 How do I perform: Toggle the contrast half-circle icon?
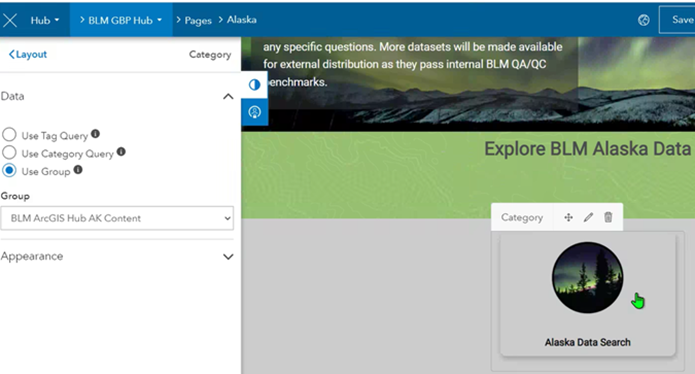tap(254, 84)
